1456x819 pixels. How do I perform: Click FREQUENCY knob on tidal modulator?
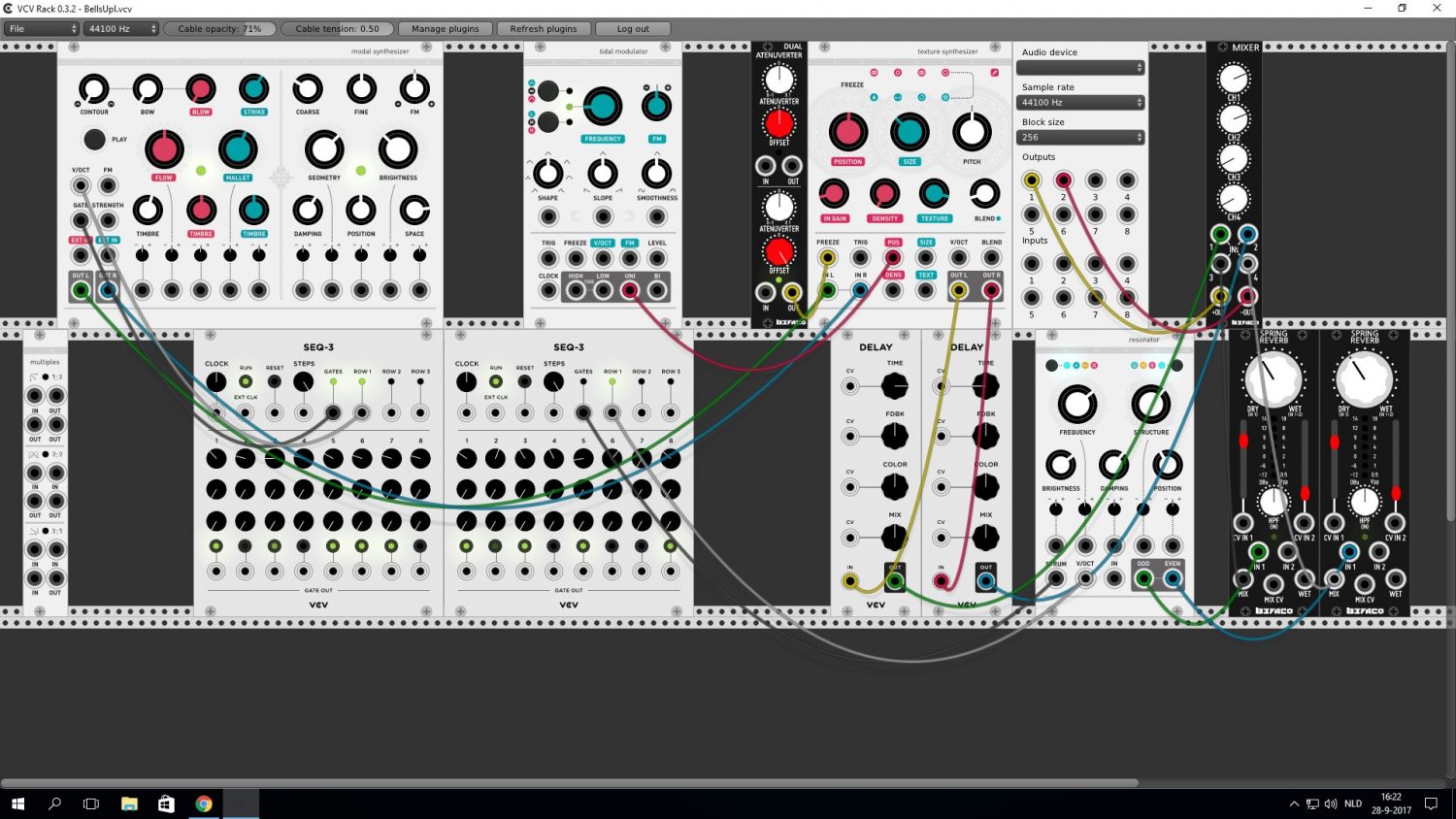[x=602, y=107]
